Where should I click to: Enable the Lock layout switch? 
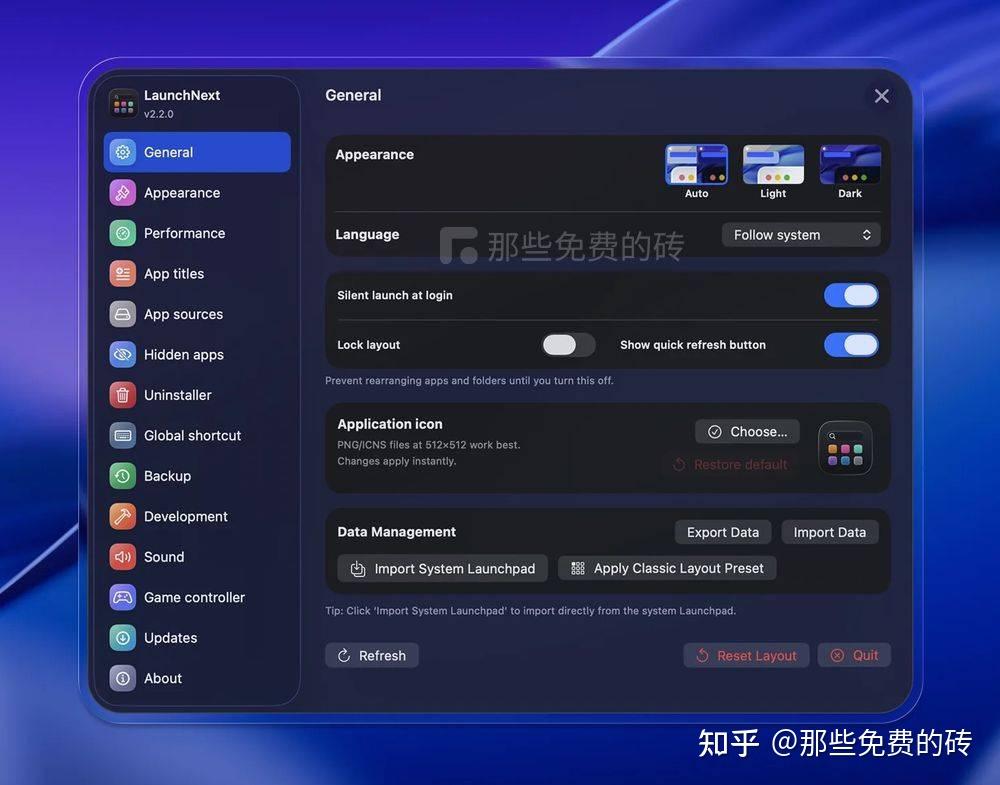click(568, 345)
